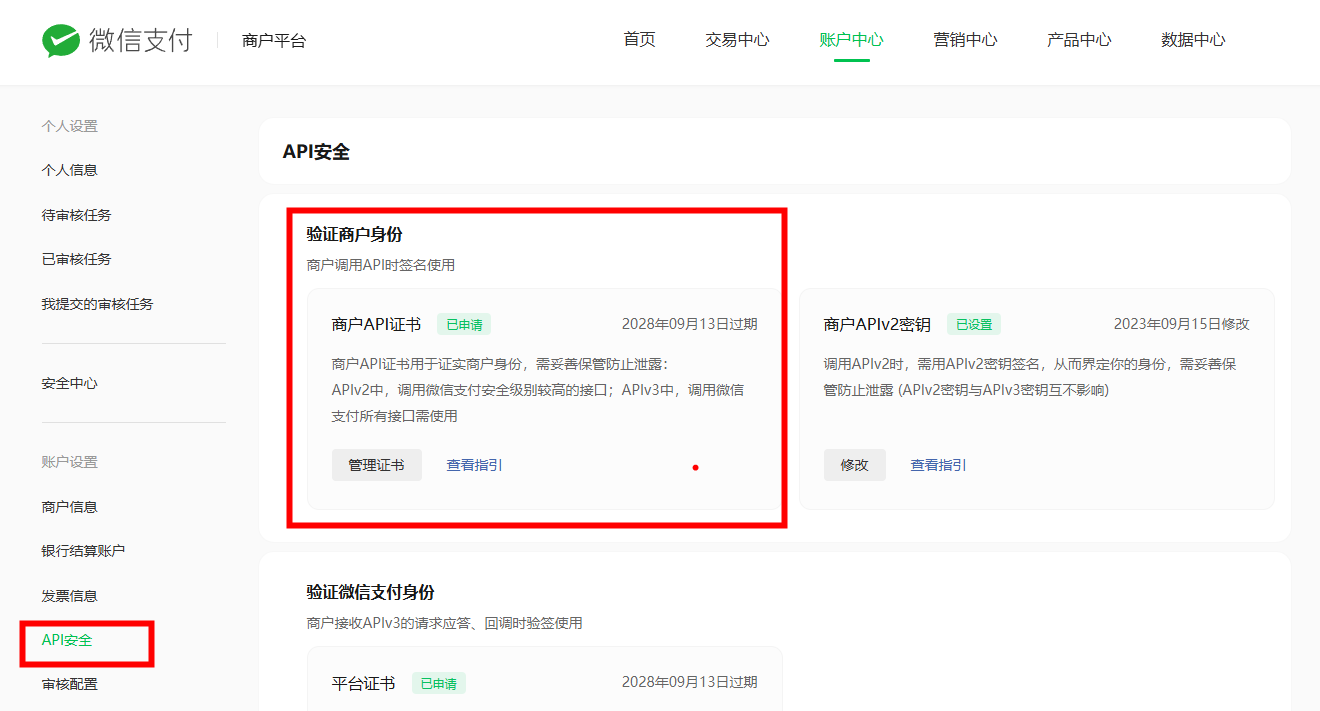The image size is (1320, 711).
Task: Select 商户信息 under 账户设置
Action: (x=70, y=507)
